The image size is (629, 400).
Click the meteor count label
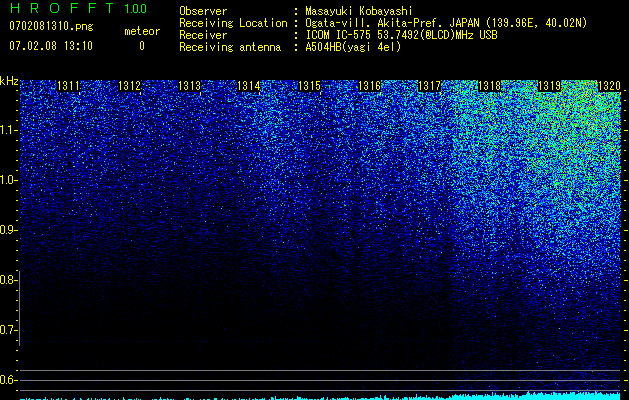142,31
